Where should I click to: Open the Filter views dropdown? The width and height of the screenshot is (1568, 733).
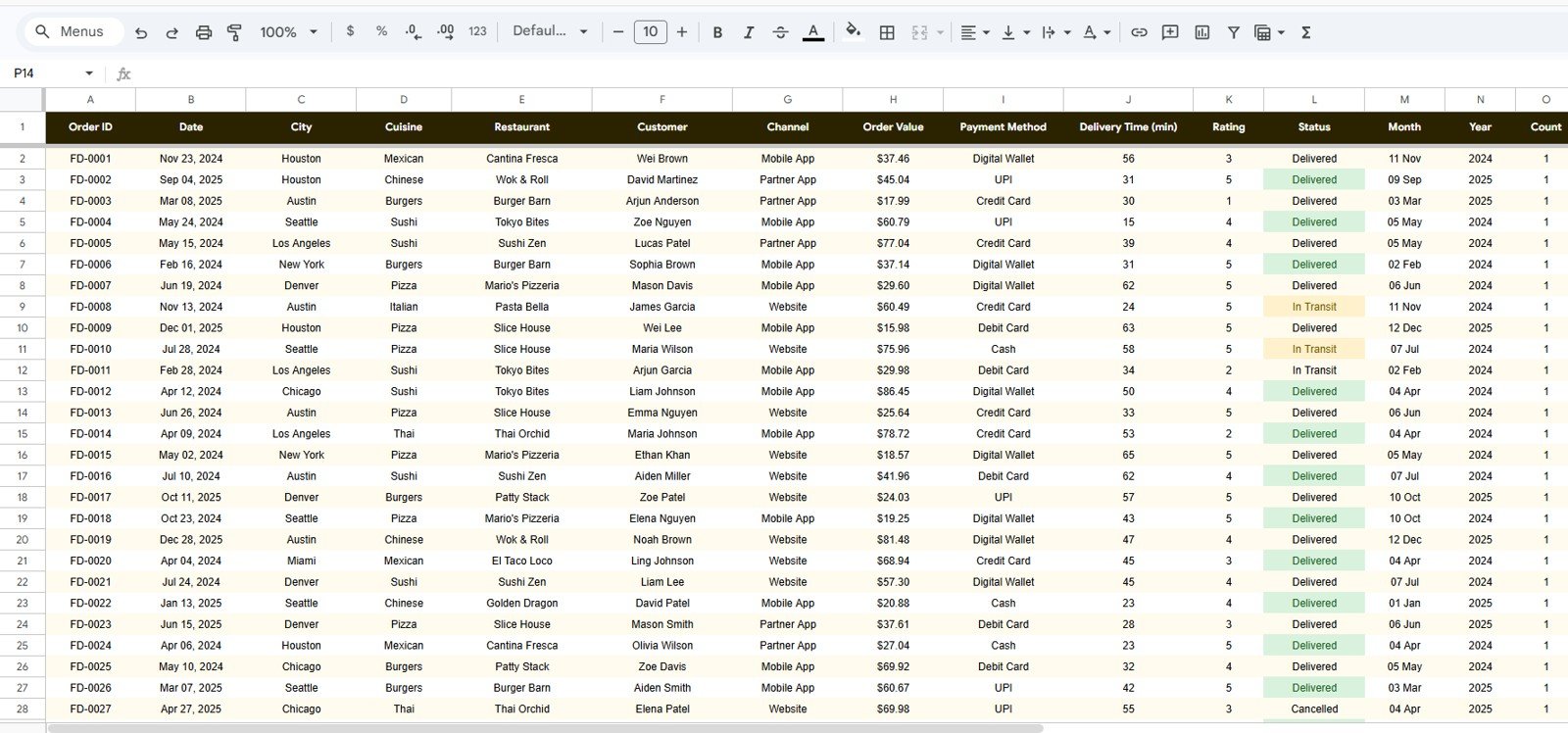[1269, 32]
